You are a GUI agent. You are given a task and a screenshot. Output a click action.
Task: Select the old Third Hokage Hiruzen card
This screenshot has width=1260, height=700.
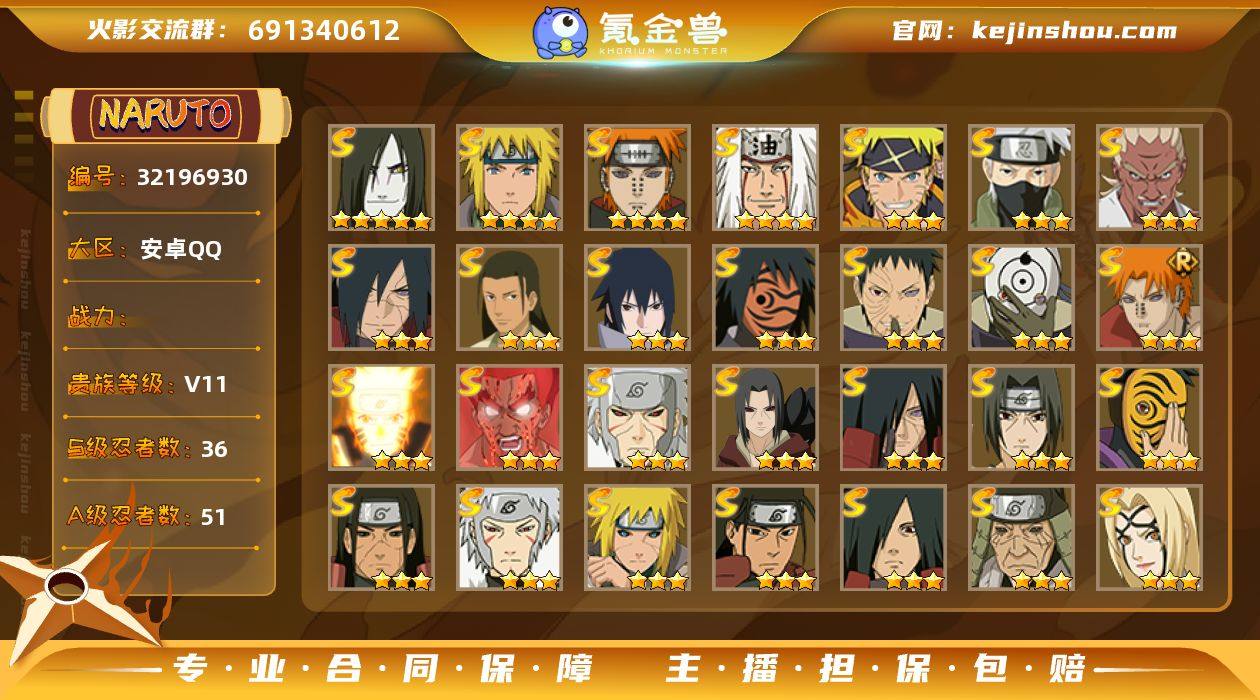(x=1021, y=538)
